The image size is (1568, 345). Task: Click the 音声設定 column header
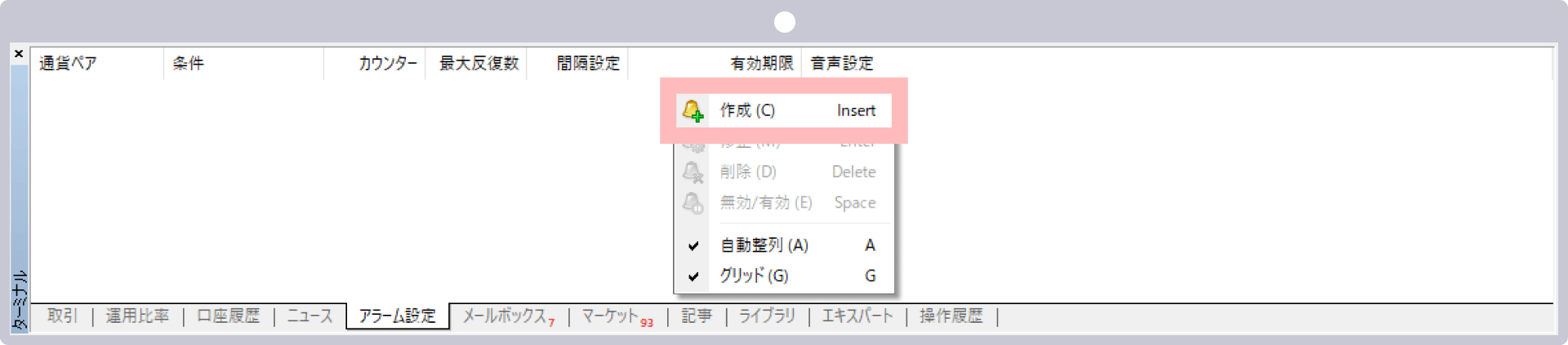tap(841, 64)
